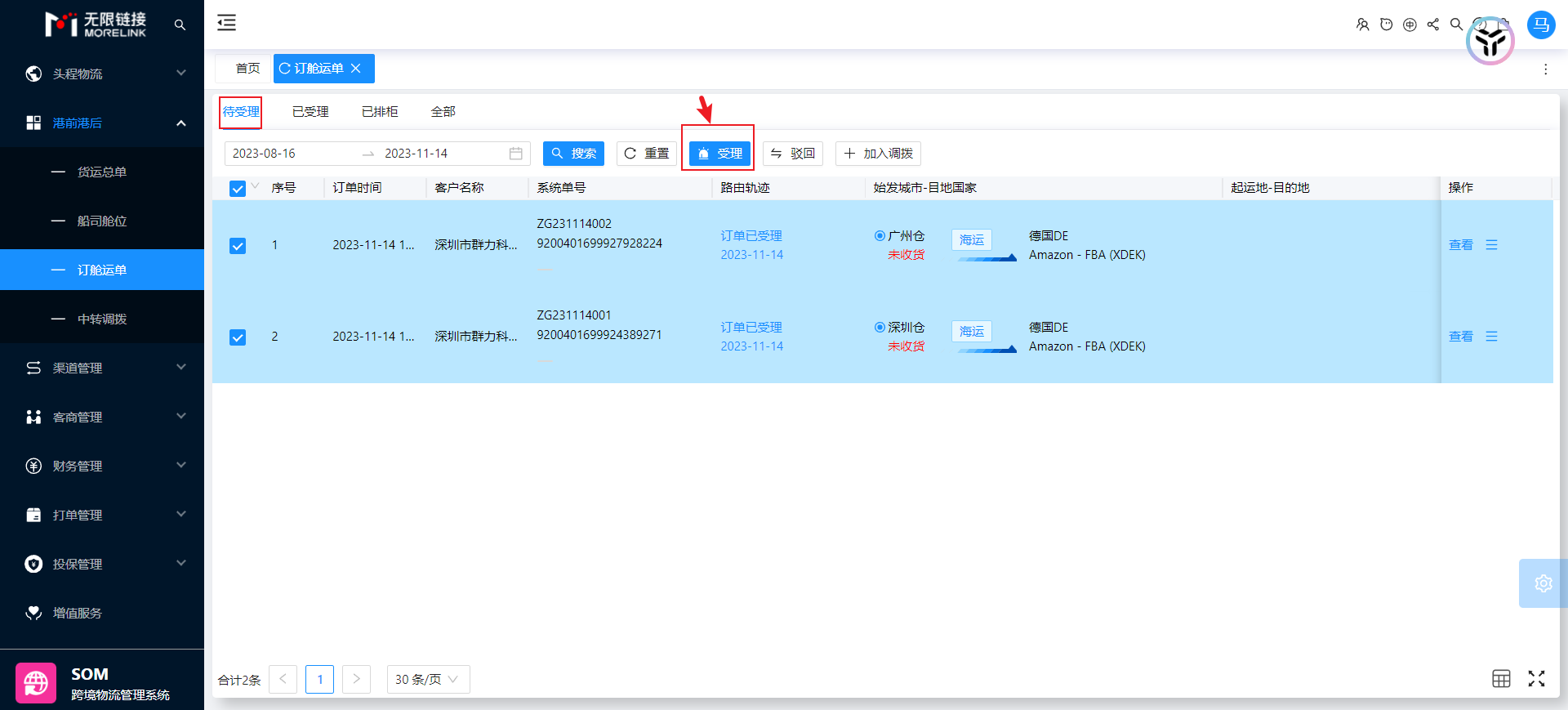Open row menu icon for order ZG231114001

(x=1491, y=337)
